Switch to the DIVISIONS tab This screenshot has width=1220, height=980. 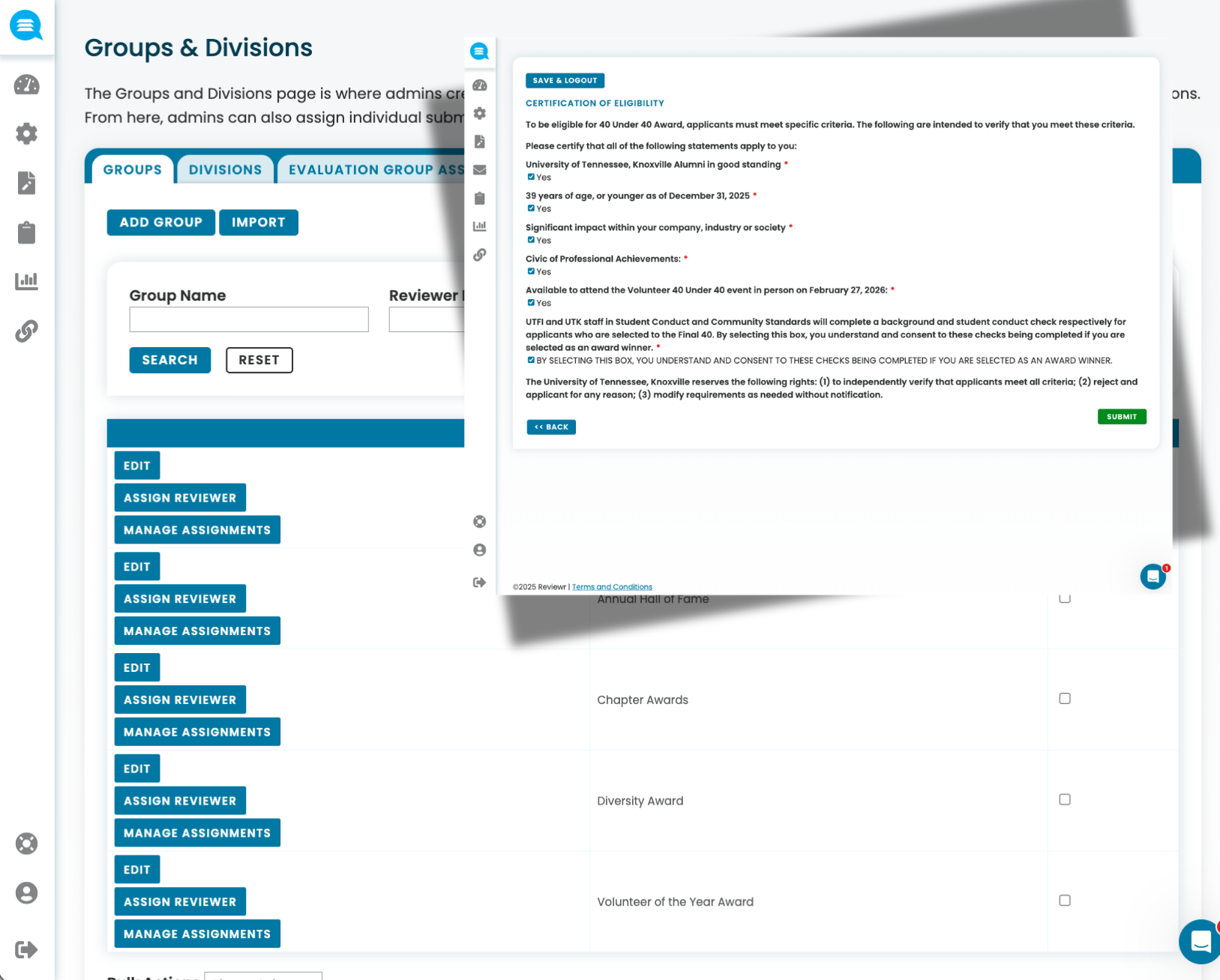point(225,169)
